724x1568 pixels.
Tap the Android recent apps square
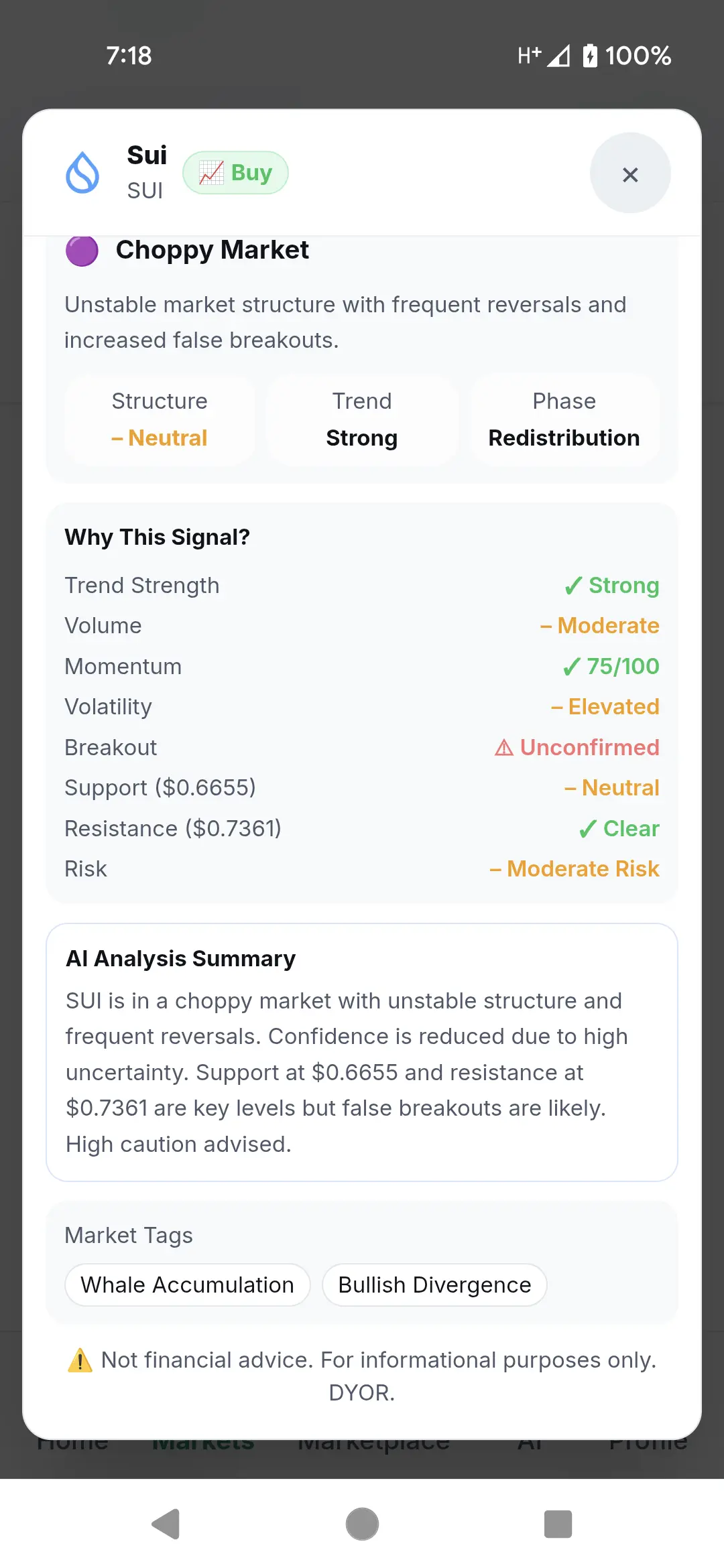click(x=558, y=1524)
